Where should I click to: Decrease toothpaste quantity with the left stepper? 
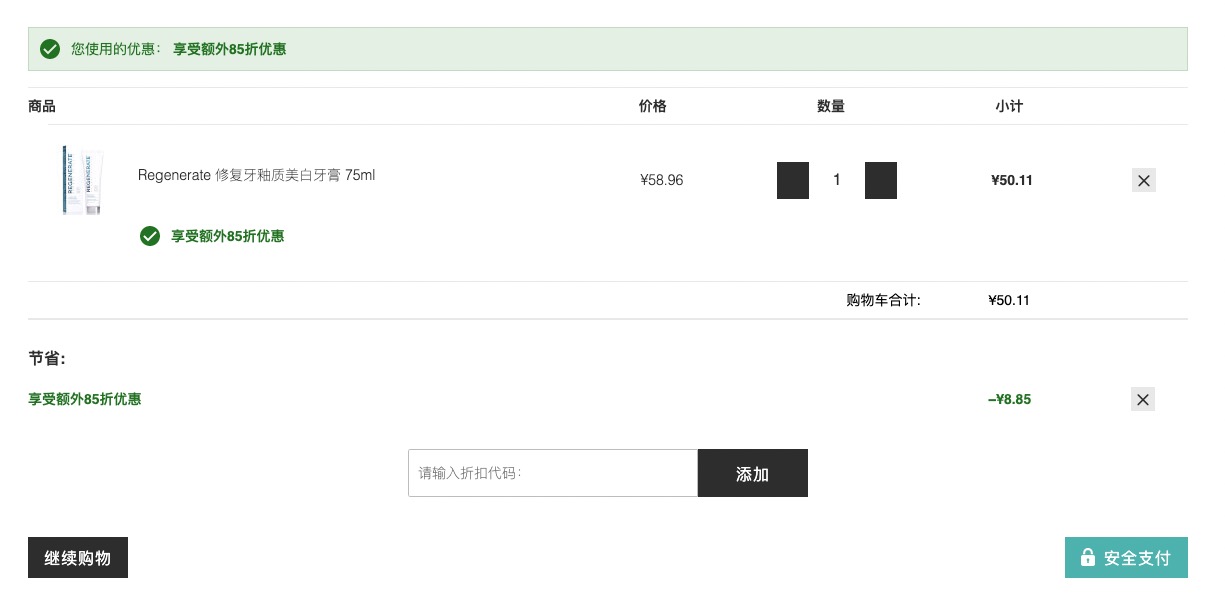coord(793,180)
